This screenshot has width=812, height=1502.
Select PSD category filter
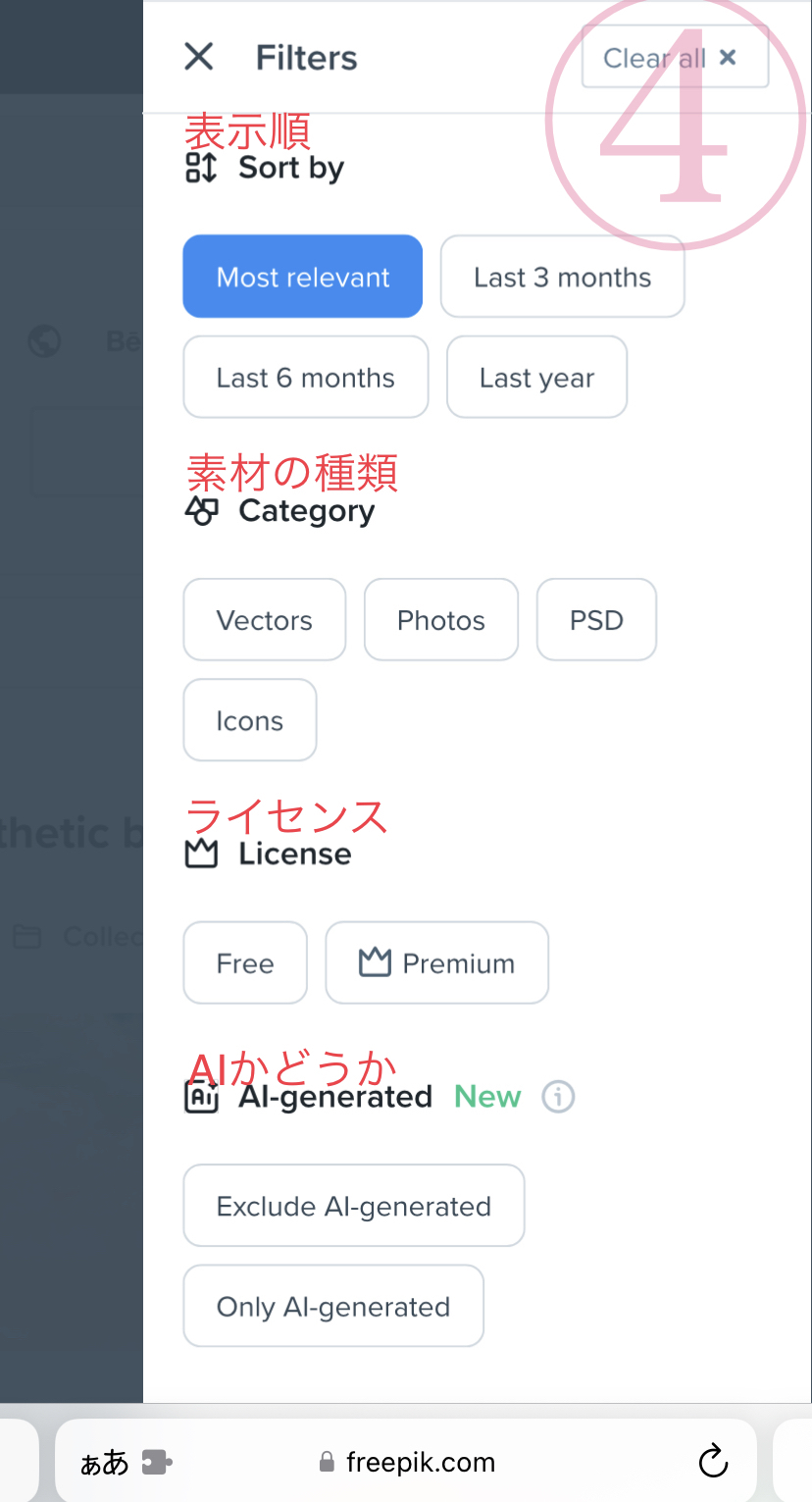(x=596, y=620)
